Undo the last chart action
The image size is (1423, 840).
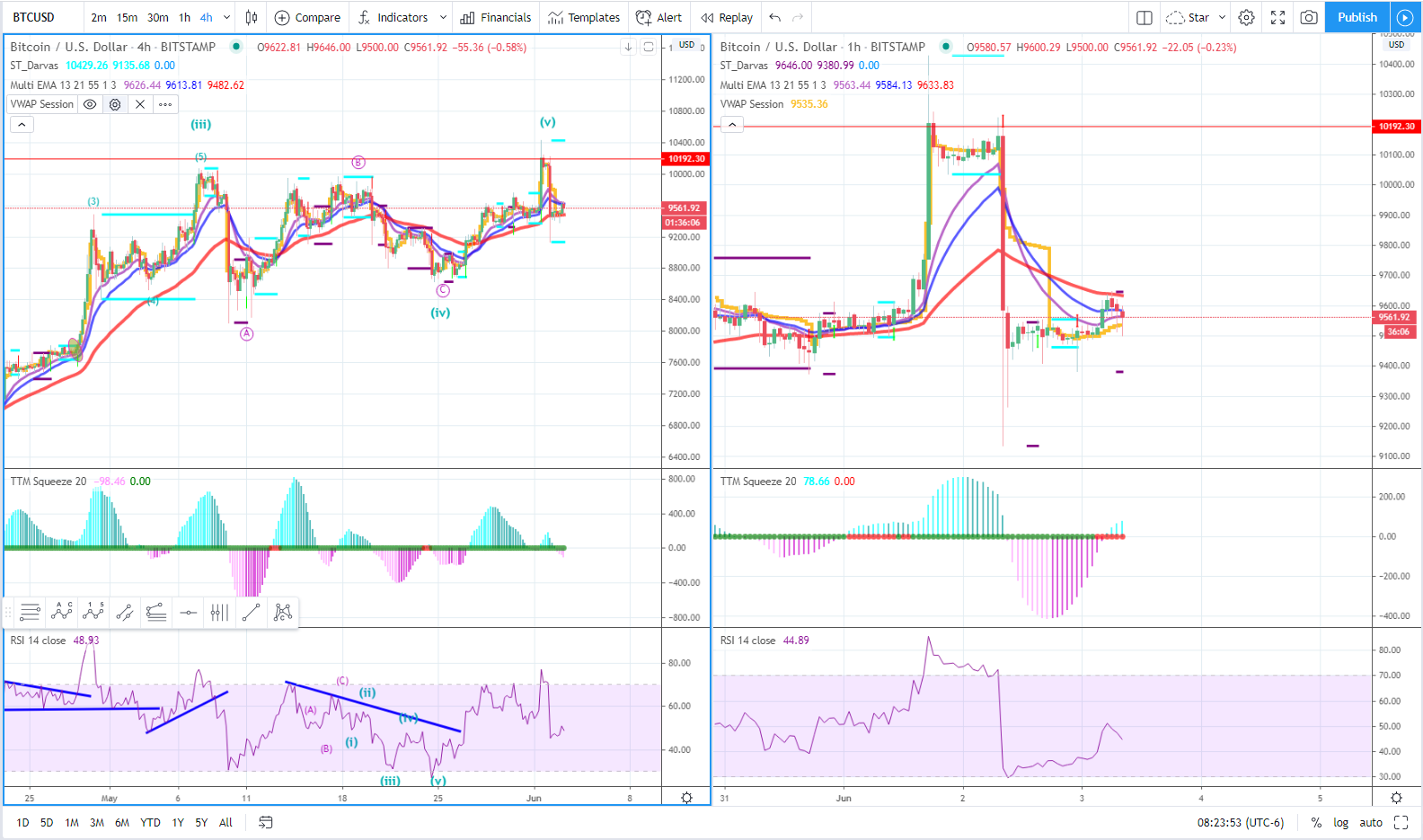[774, 17]
